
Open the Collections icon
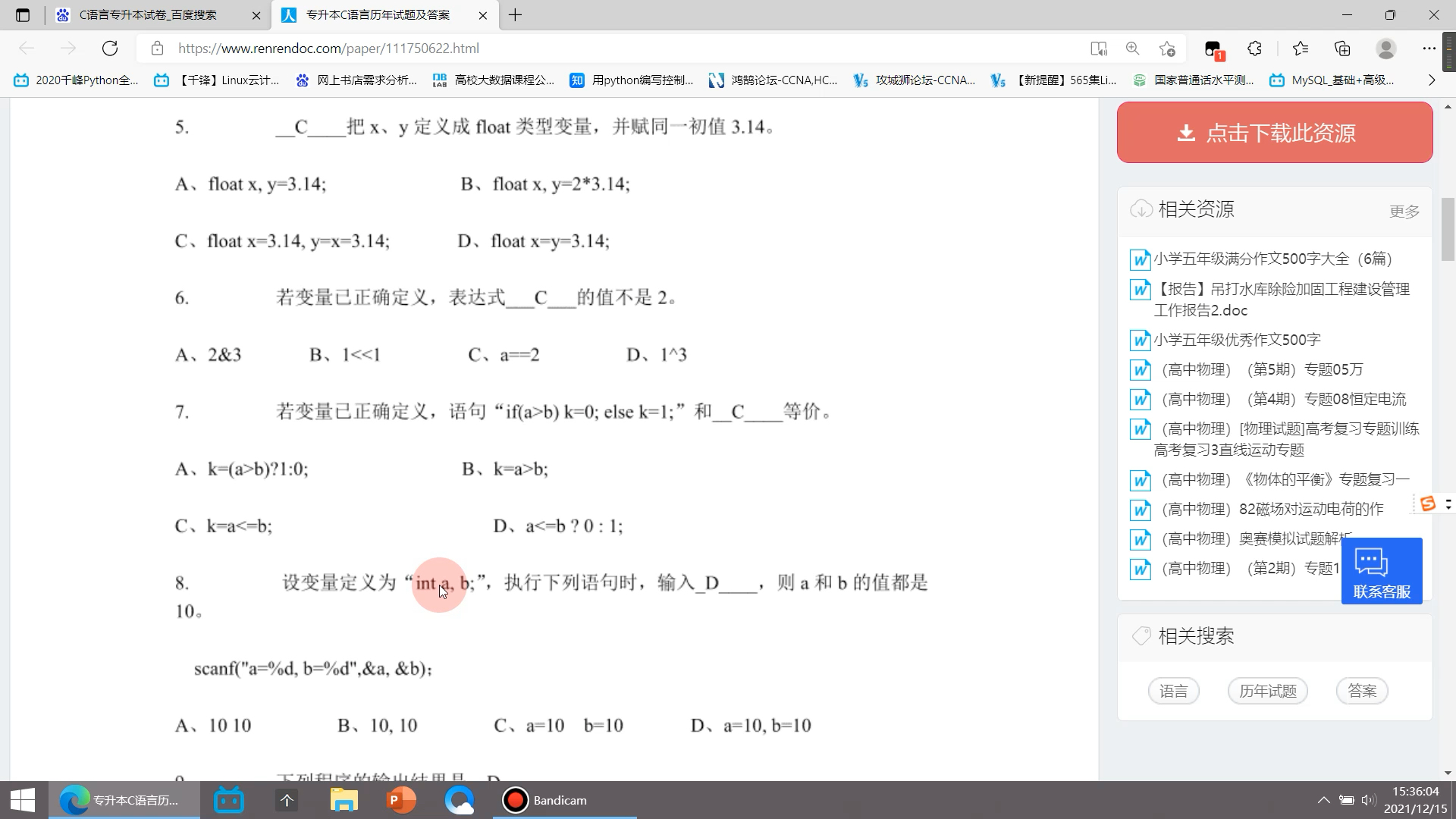[1342, 48]
